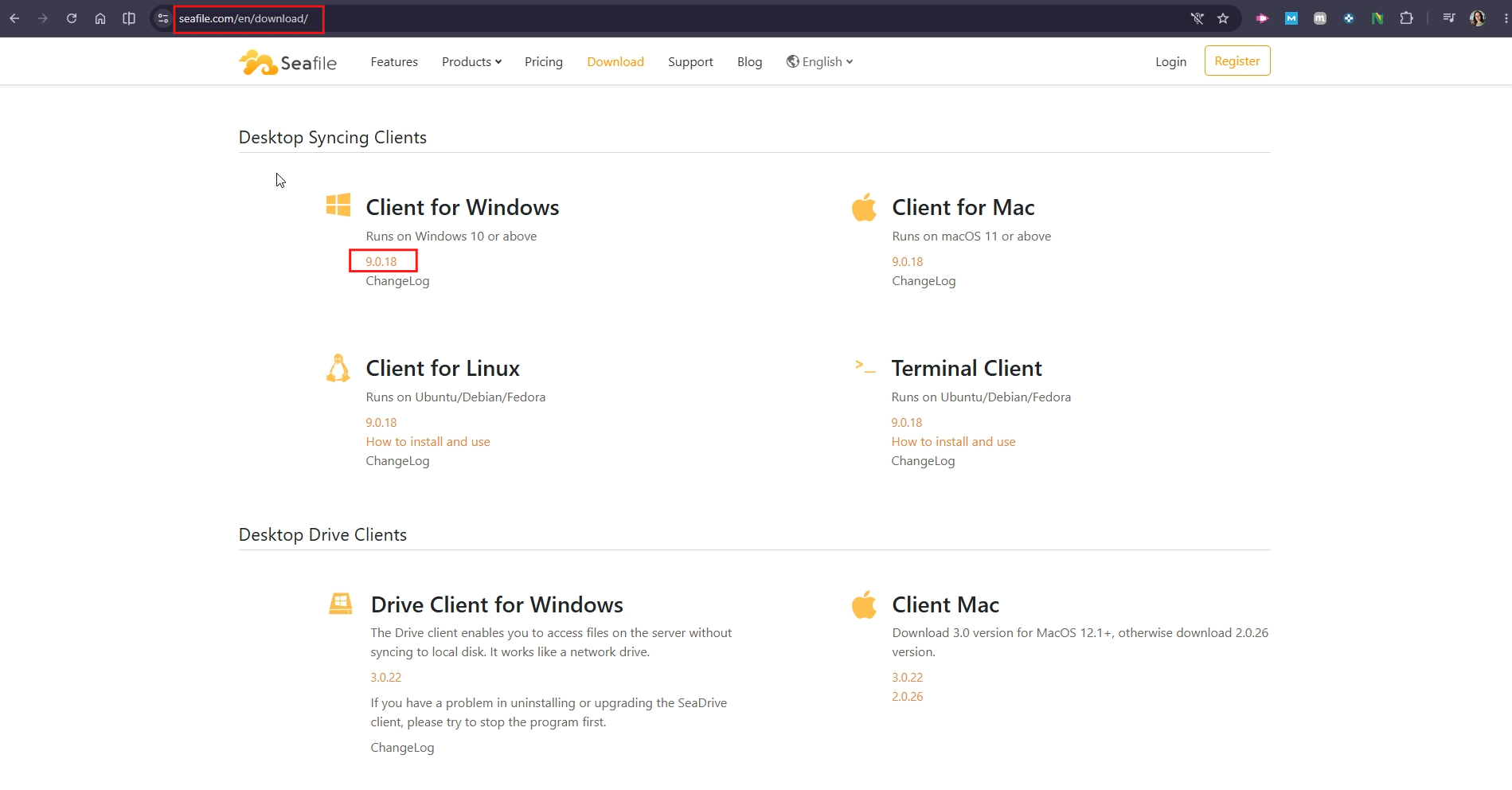
Task: Click the Linux penguin icon
Action: click(x=338, y=368)
